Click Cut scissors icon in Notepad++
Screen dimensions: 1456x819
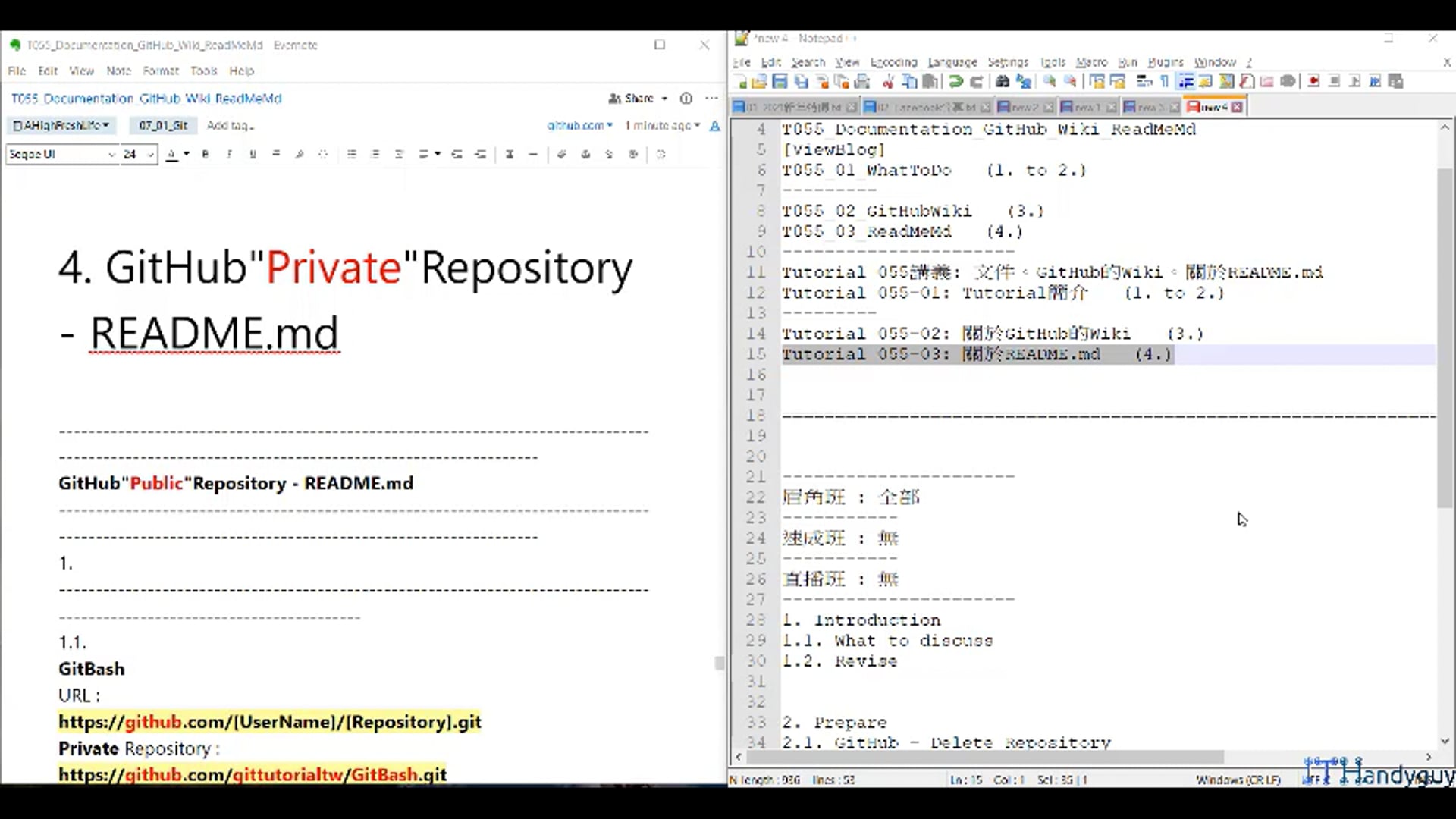[x=888, y=81]
